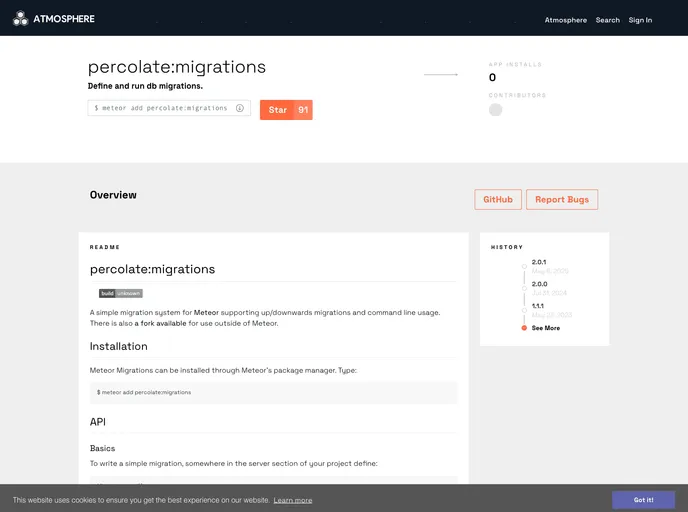
Task: Click the README code block install command
Action: (x=274, y=392)
